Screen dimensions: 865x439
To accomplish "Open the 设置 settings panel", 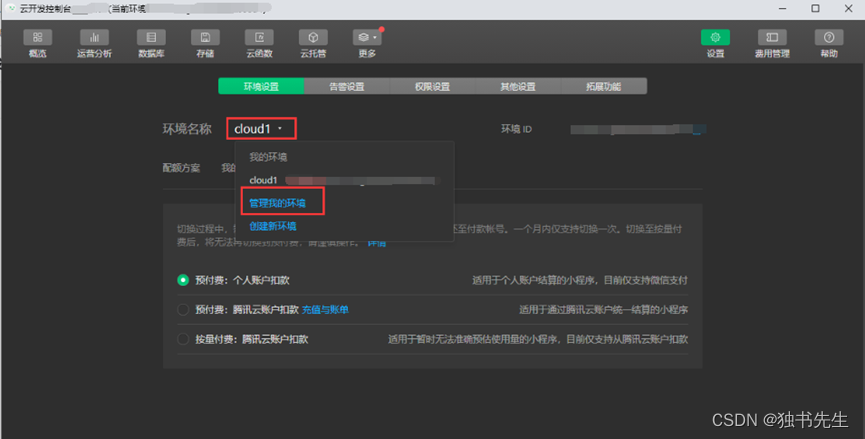I will [x=715, y=44].
